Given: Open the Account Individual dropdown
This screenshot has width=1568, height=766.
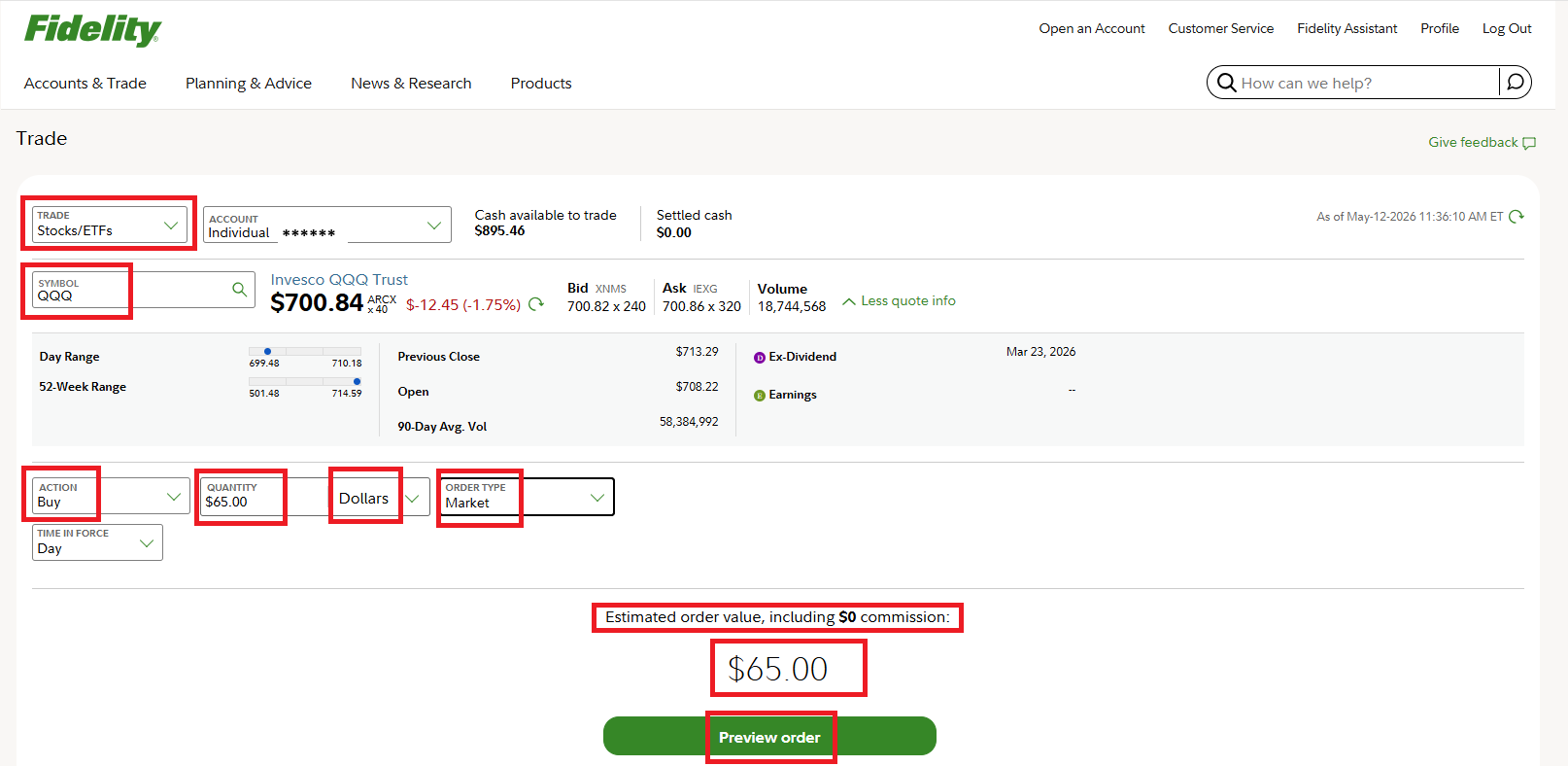Looking at the screenshot, I should [x=327, y=225].
